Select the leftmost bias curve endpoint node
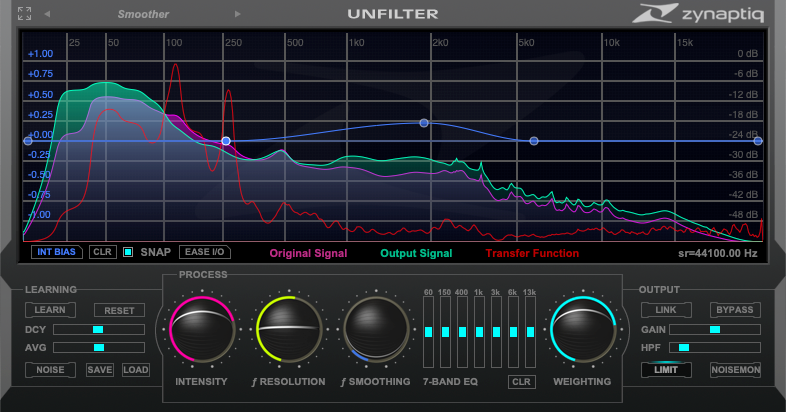786x412 pixels. coord(28,141)
